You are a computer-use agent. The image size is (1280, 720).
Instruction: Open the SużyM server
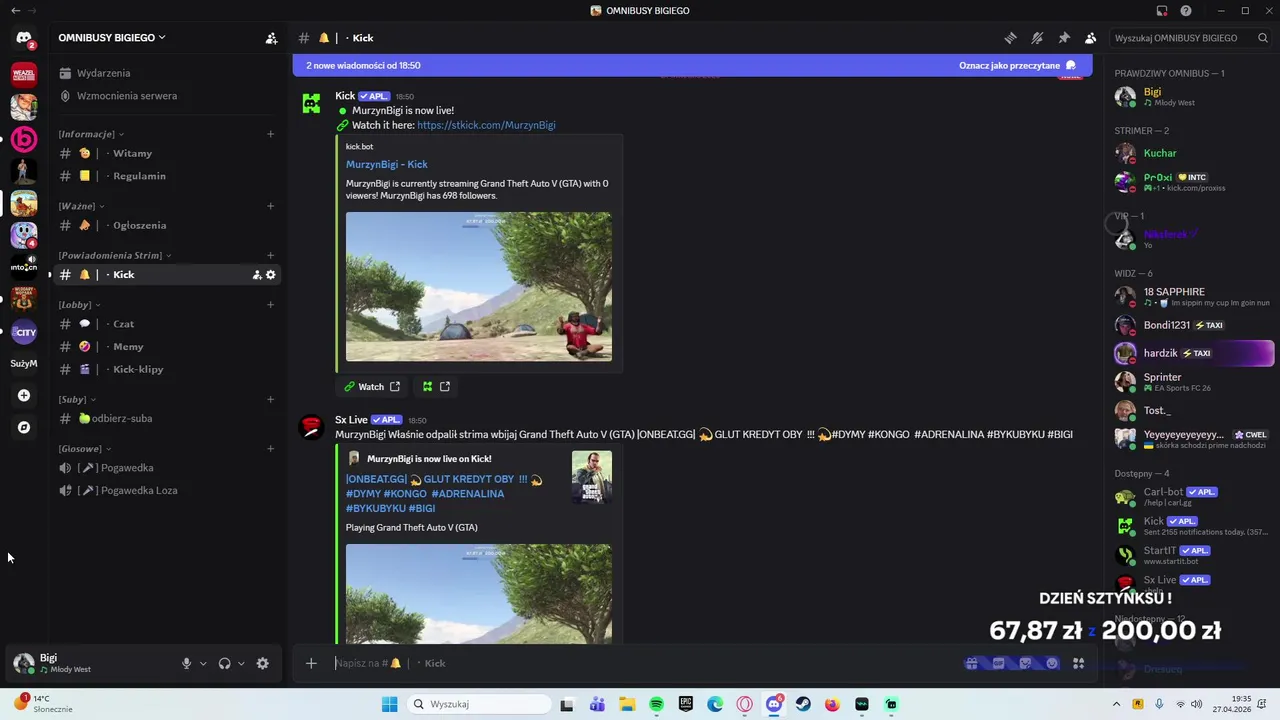tap(24, 364)
